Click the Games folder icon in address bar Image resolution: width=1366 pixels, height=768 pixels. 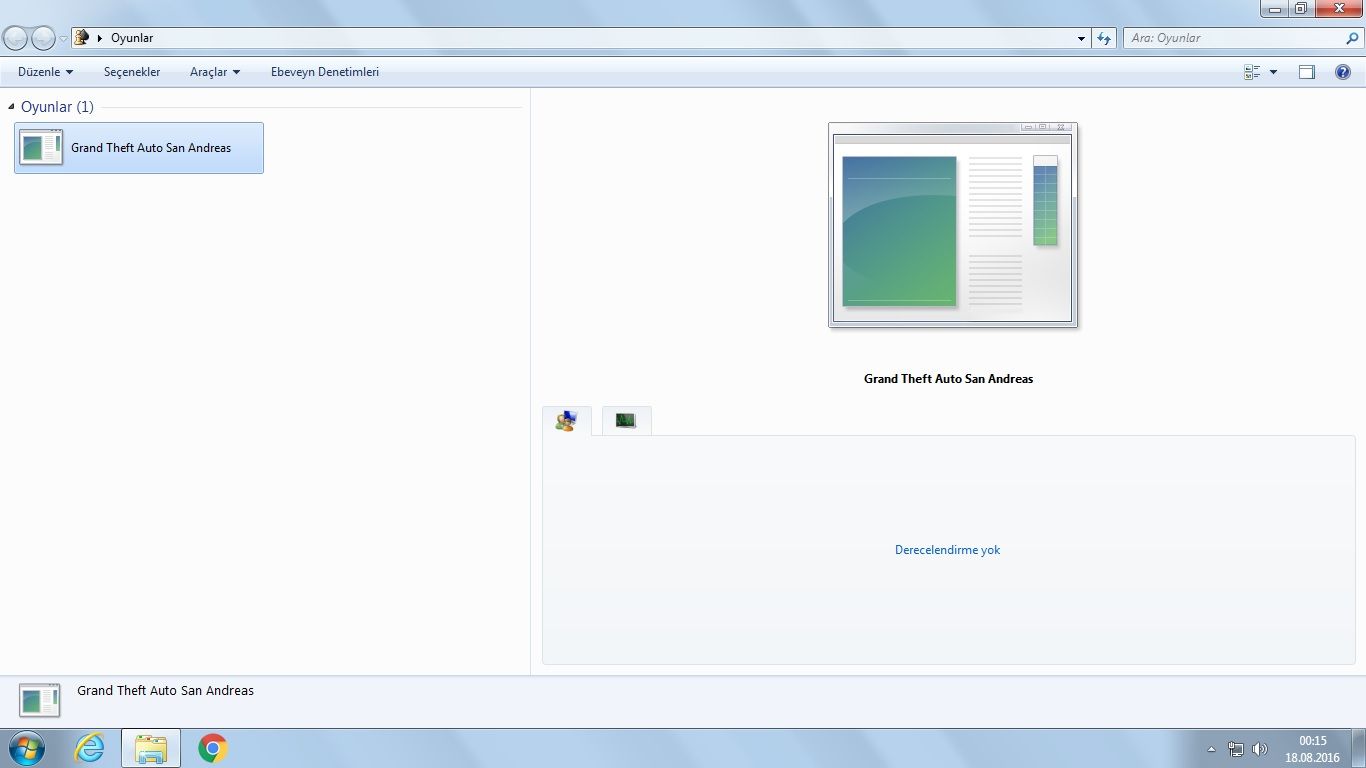click(82, 38)
